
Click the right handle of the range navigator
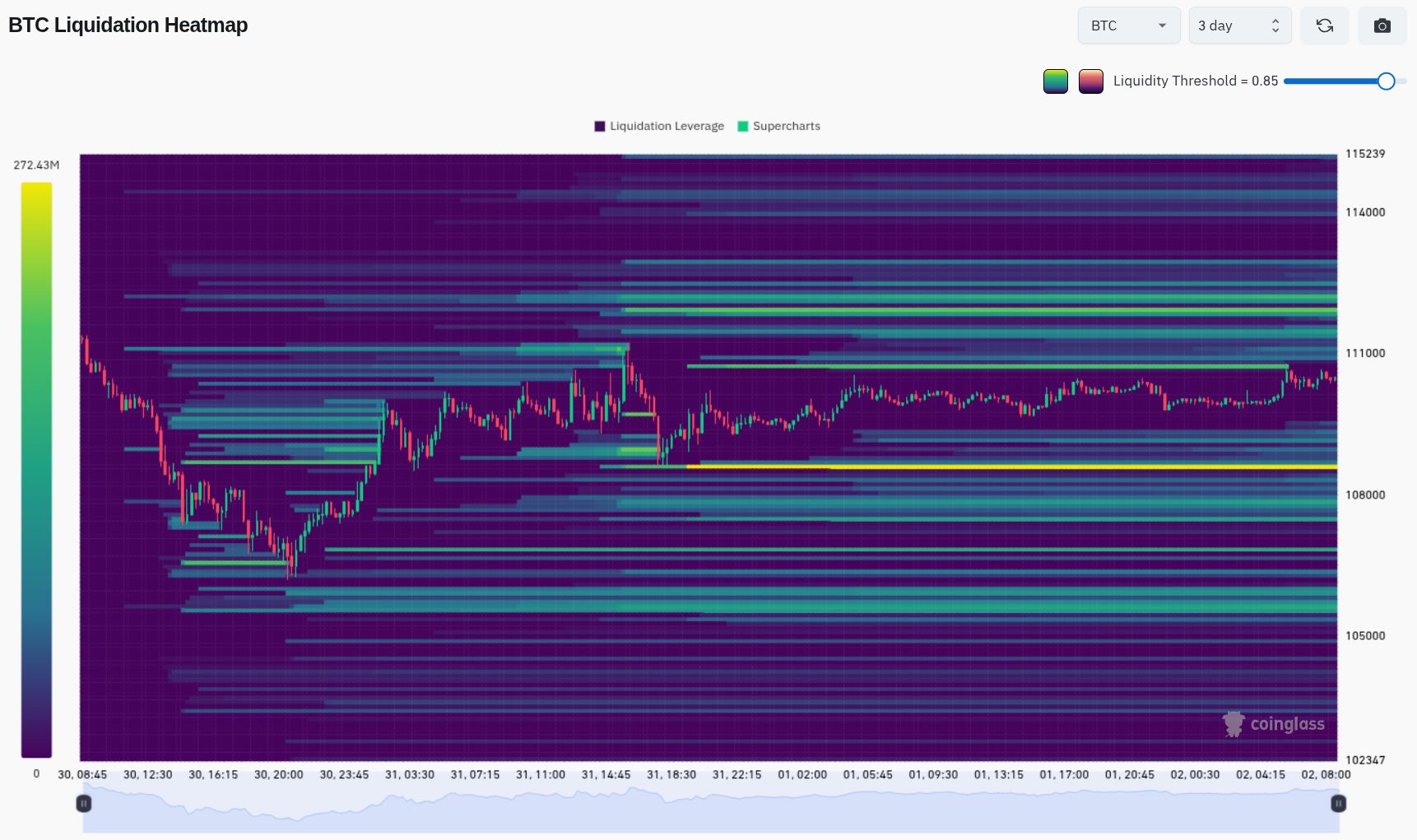1338,803
